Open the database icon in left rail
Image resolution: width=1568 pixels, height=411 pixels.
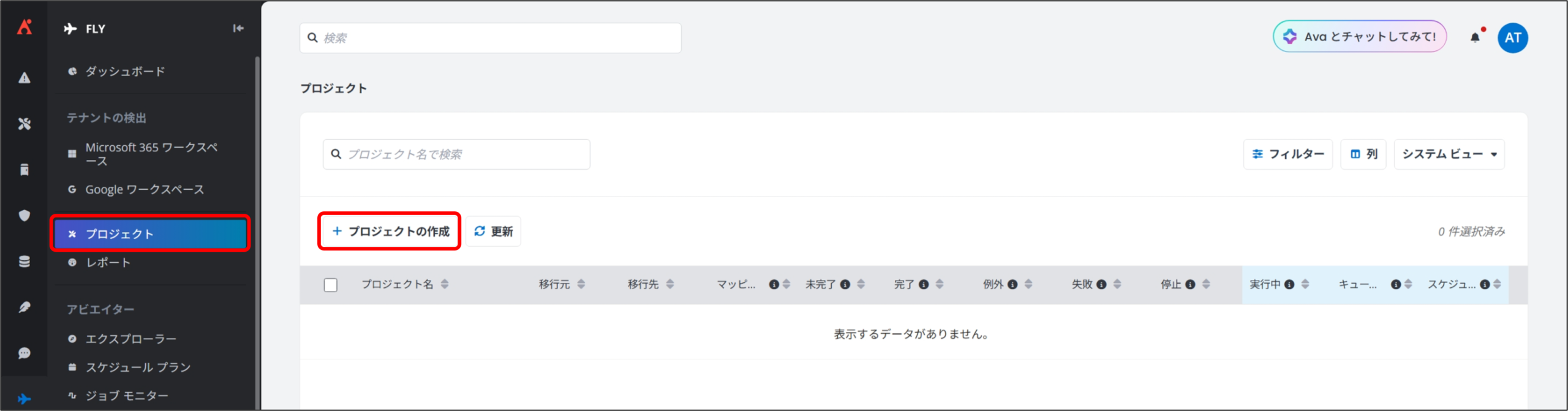point(24,262)
